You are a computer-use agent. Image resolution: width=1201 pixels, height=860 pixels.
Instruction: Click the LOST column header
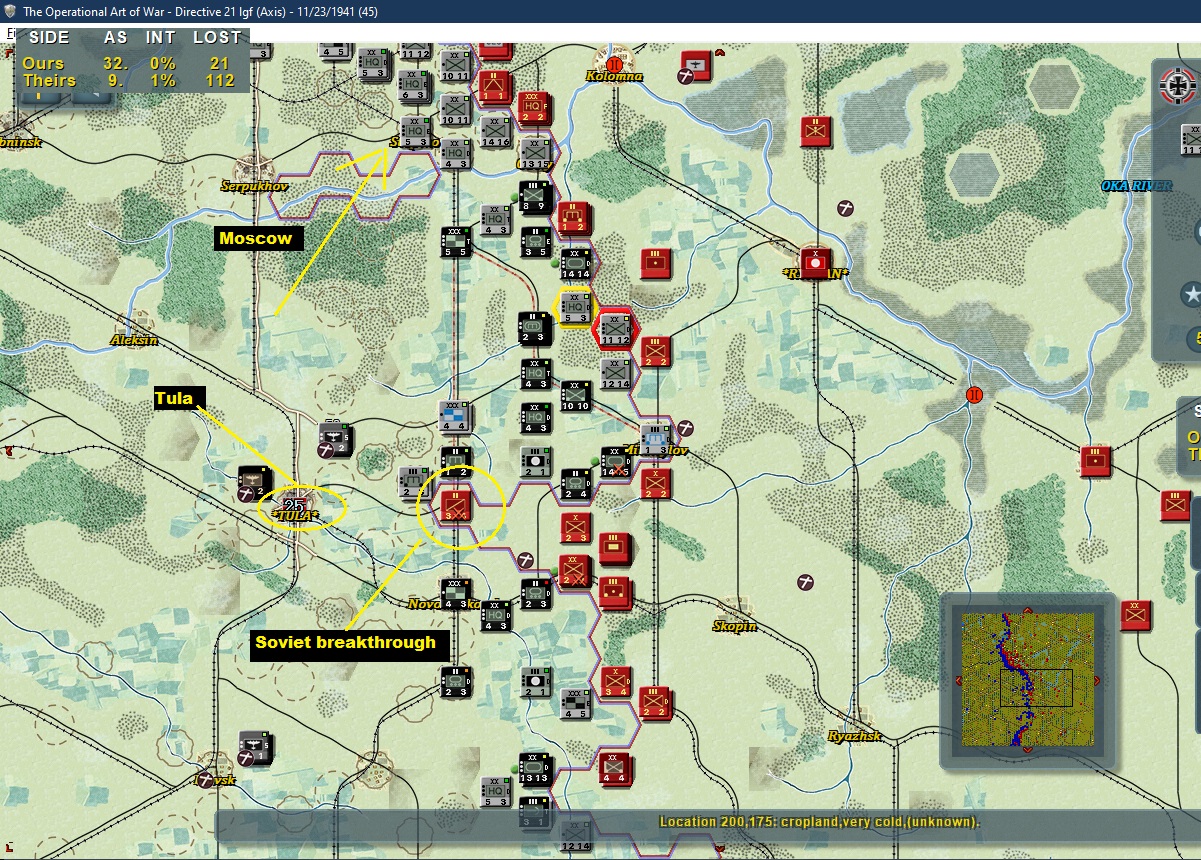[217, 37]
